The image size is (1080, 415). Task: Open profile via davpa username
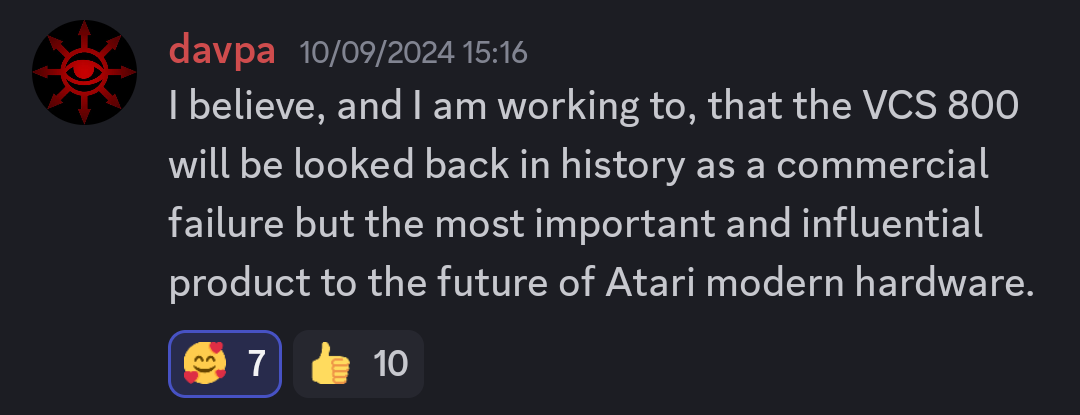coord(222,49)
